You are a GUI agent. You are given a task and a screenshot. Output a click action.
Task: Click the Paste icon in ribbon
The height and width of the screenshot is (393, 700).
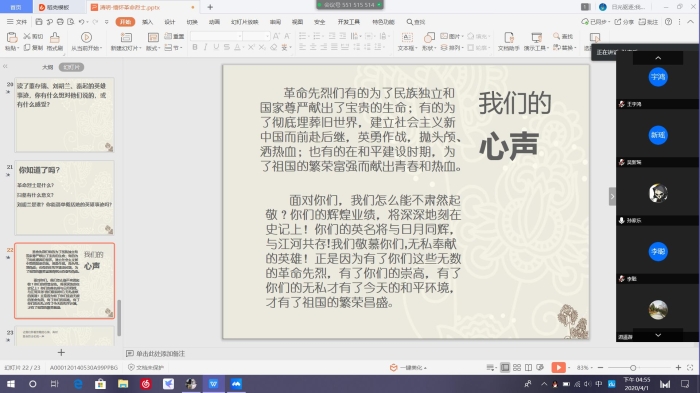12,38
